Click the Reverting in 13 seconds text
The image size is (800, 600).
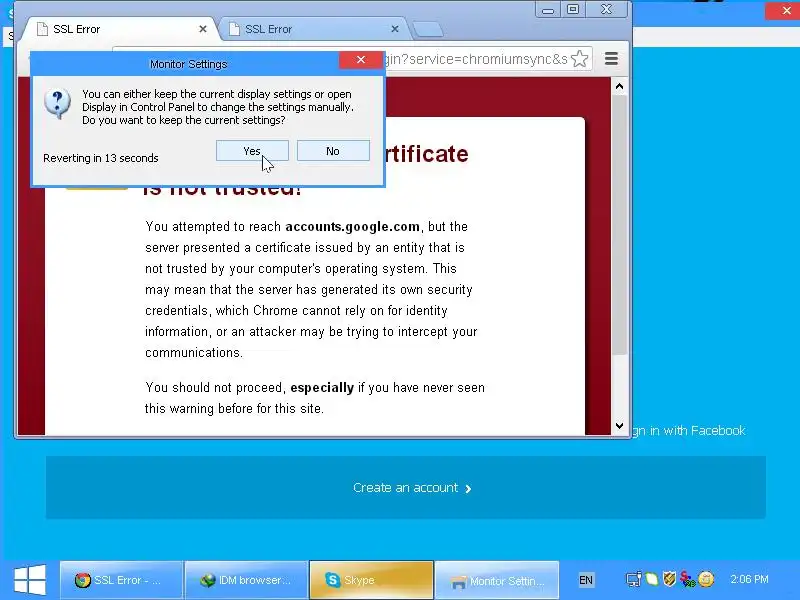(101, 158)
